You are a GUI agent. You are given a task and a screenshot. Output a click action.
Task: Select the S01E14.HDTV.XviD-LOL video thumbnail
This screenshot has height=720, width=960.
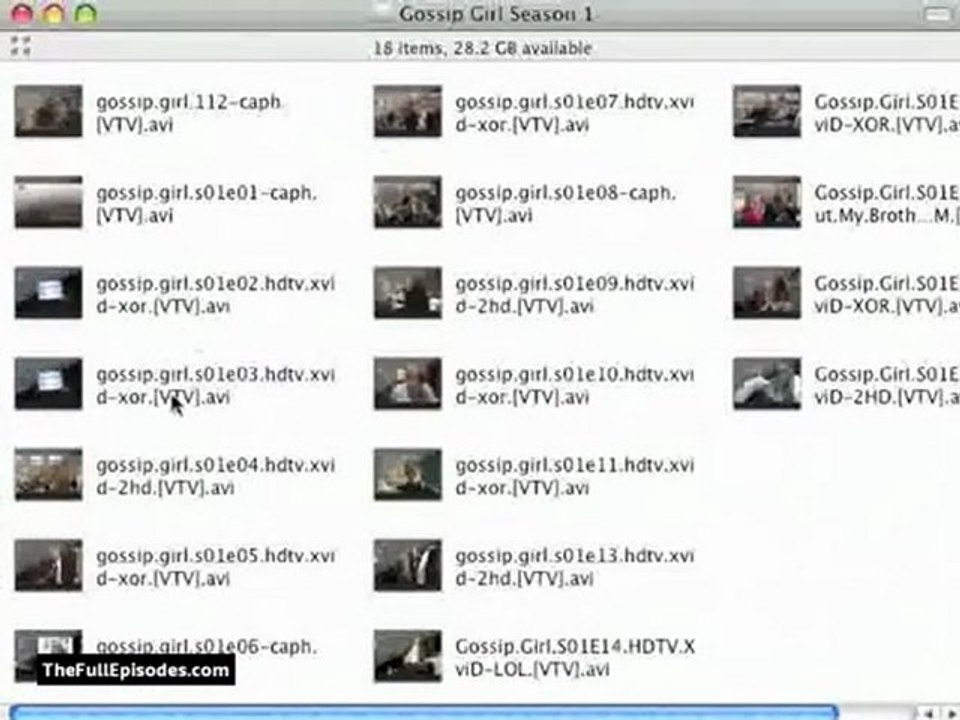coord(408,656)
